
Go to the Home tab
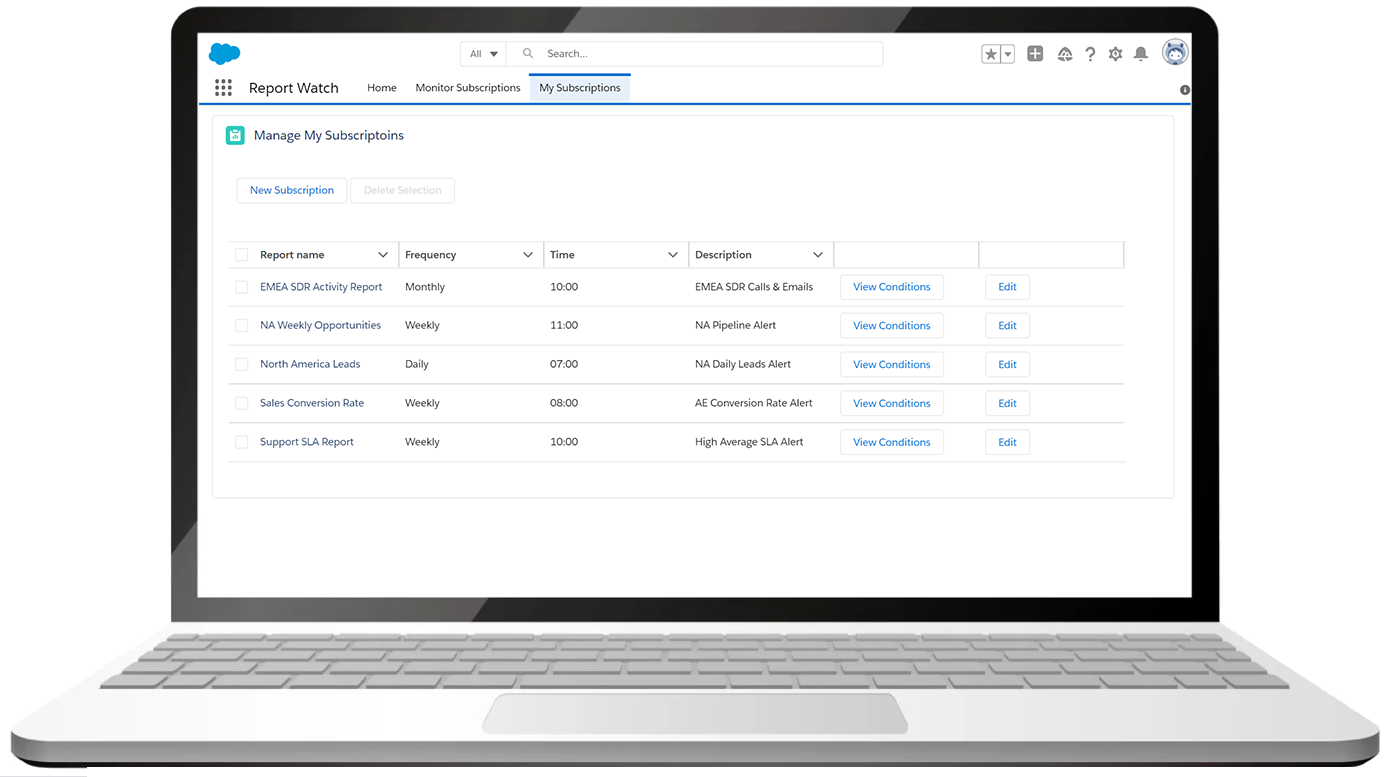381,88
